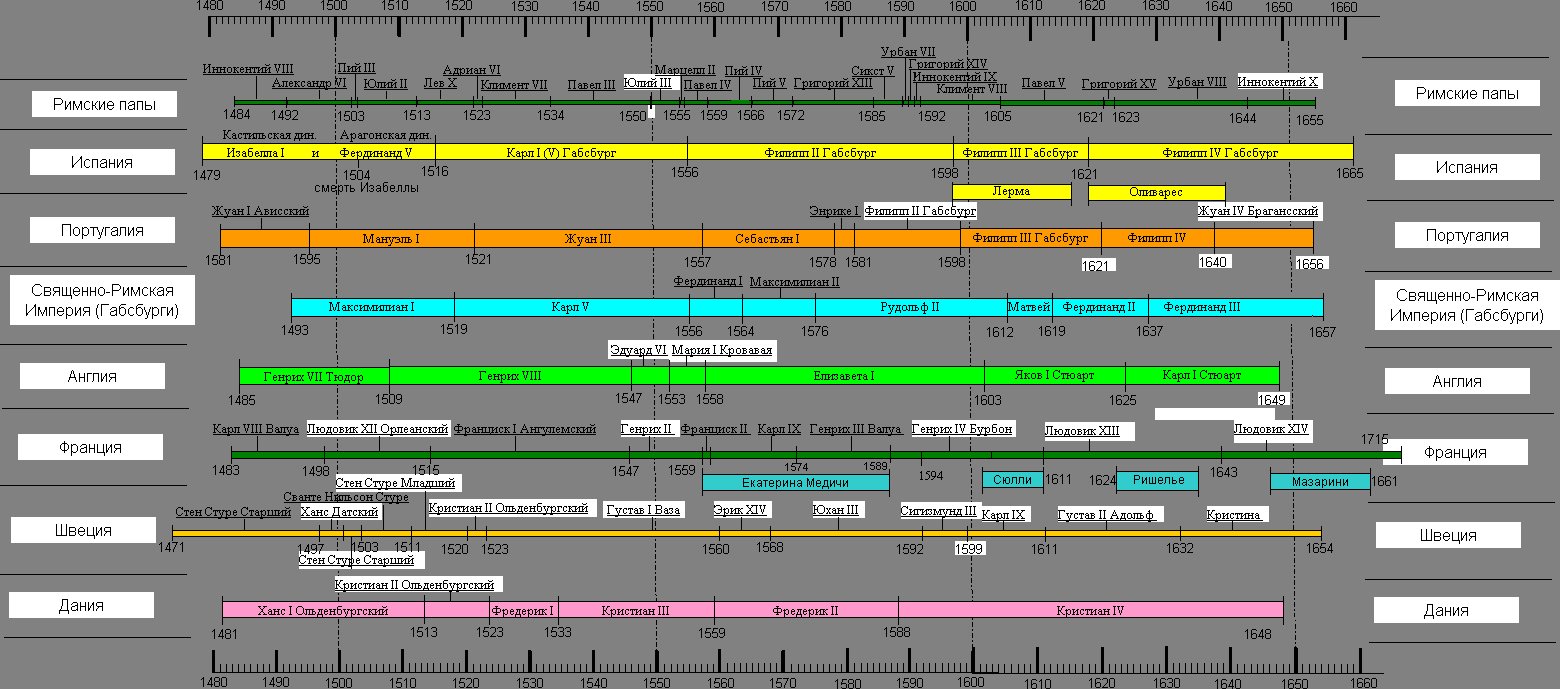The height and width of the screenshot is (689, 1560).
Task: Select the Павел III label
Action: tap(591, 85)
